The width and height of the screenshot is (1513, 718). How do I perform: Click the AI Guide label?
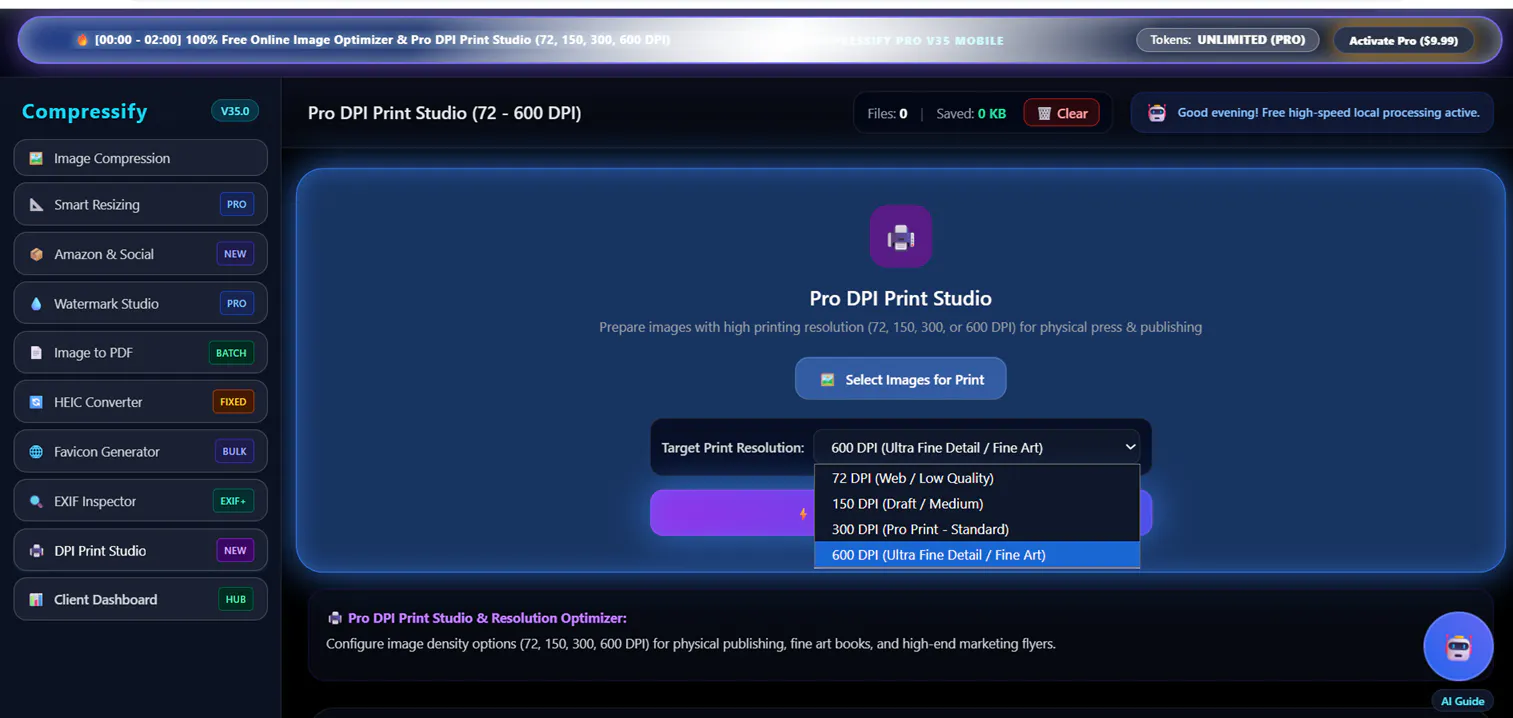coord(1462,701)
